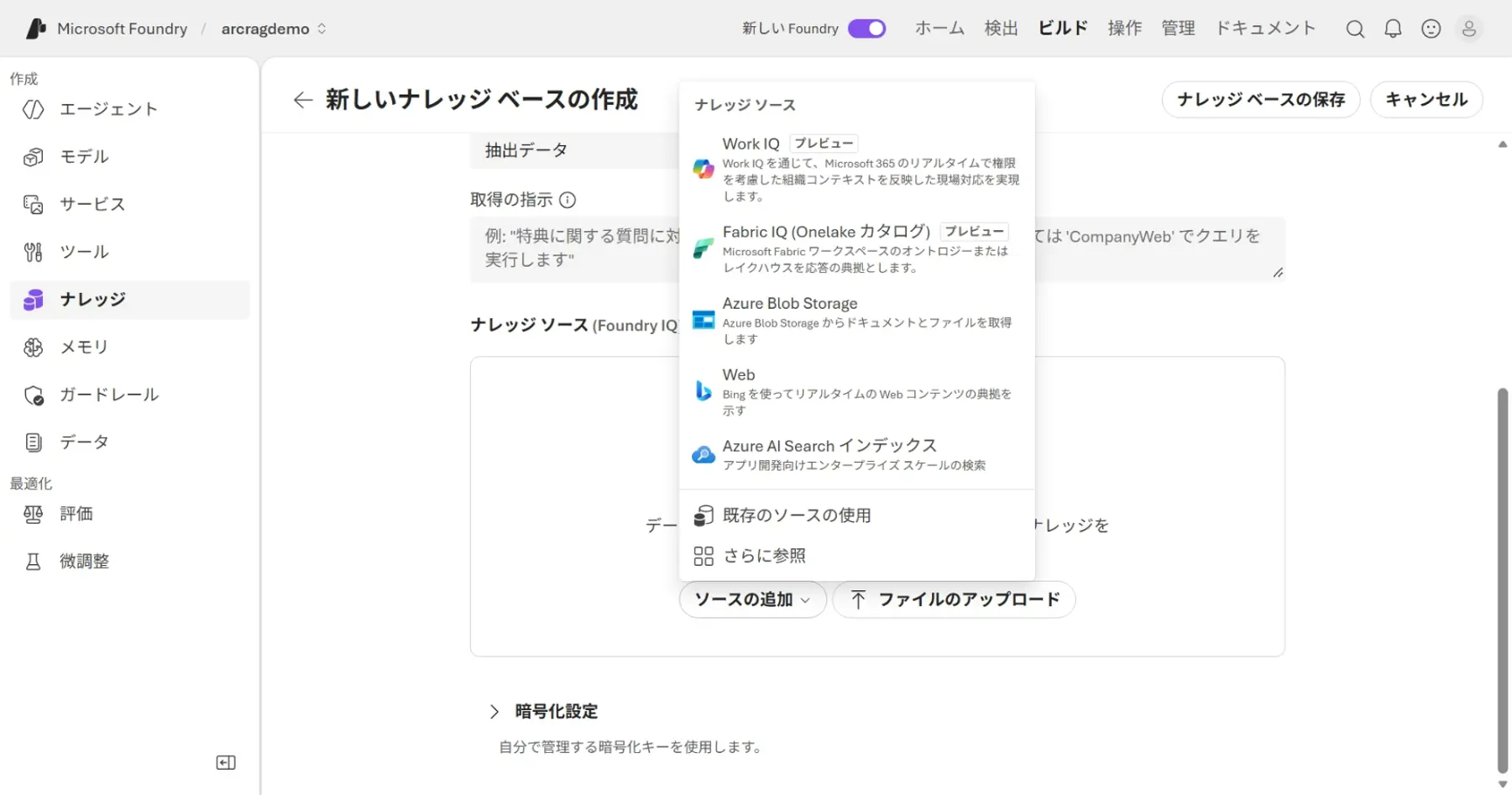1512x795 pixels.
Task: Open サービス in the sidebar
Action: pyautogui.click(x=130, y=204)
